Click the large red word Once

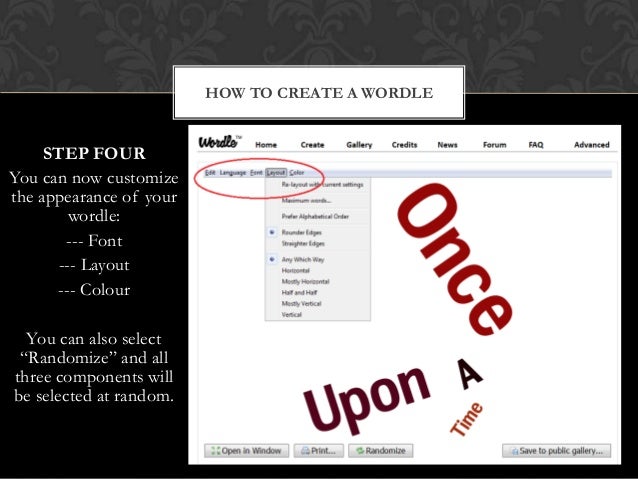click(x=454, y=260)
